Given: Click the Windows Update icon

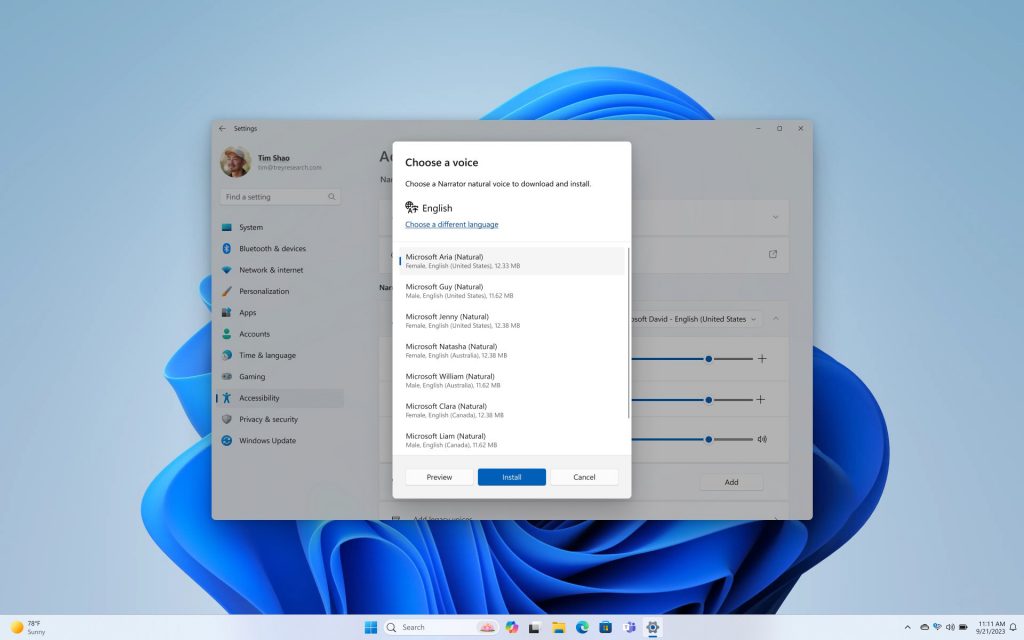Looking at the screenshot, I should (x=230, y=440).
